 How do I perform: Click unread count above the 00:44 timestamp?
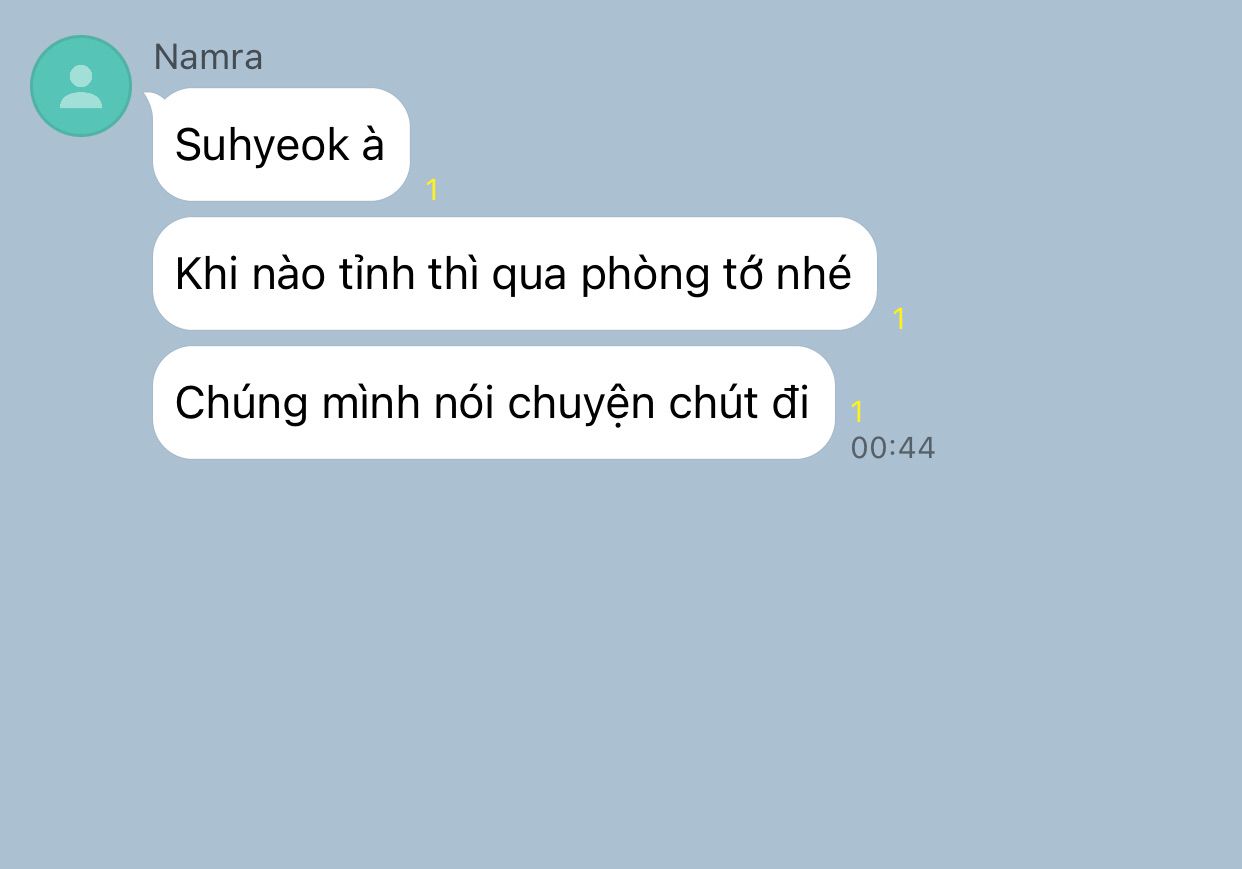[857, 412]
